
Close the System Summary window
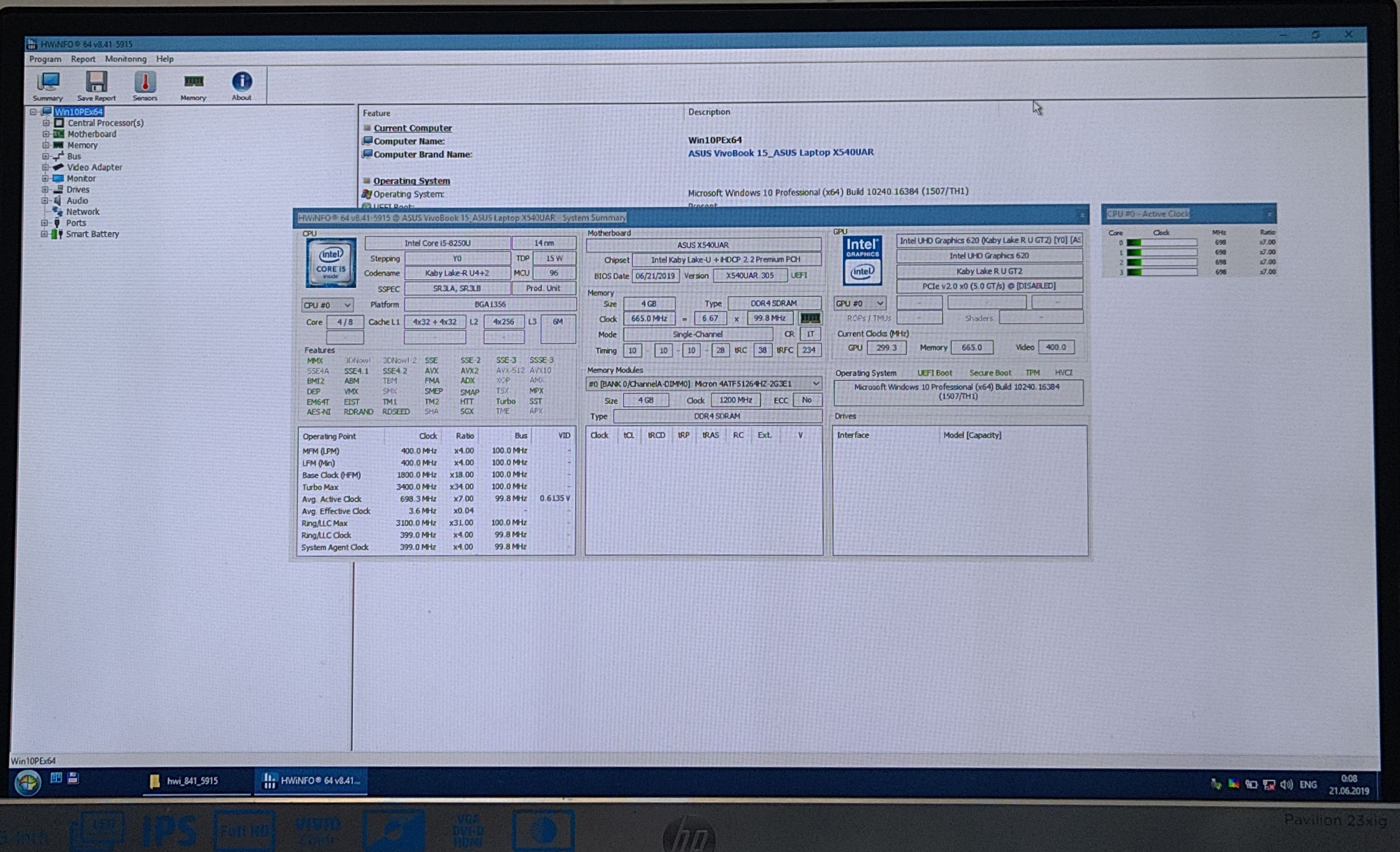tap(1082, 216)
